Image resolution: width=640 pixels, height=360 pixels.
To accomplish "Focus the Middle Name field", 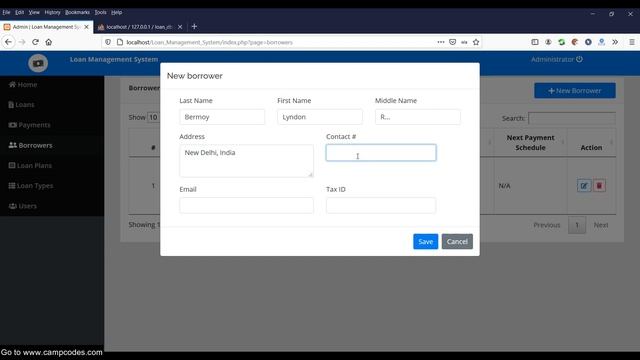I will pyautogui.click(x=418, y=117).
